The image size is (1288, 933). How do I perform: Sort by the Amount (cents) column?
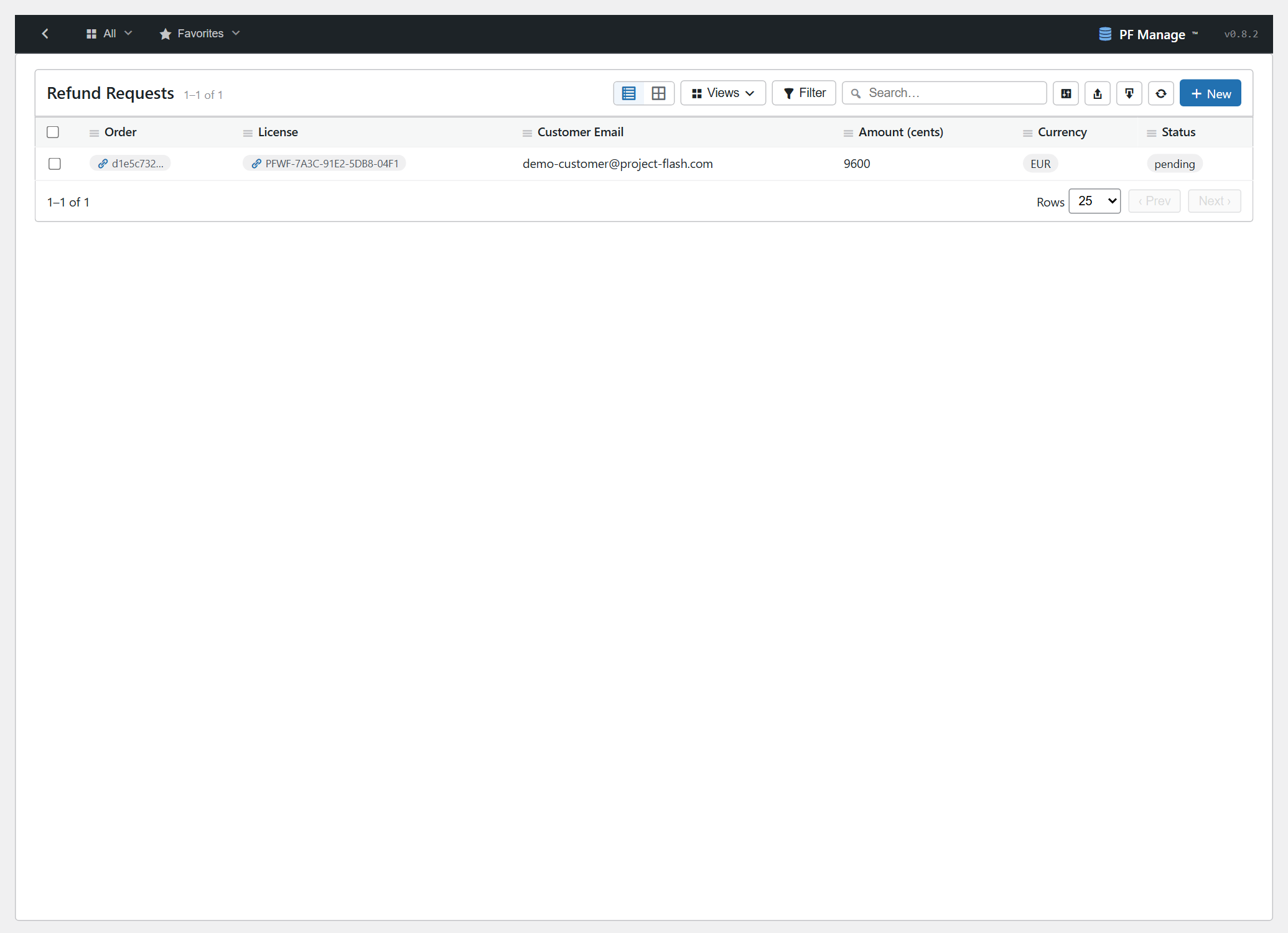(x=900, y=132)
